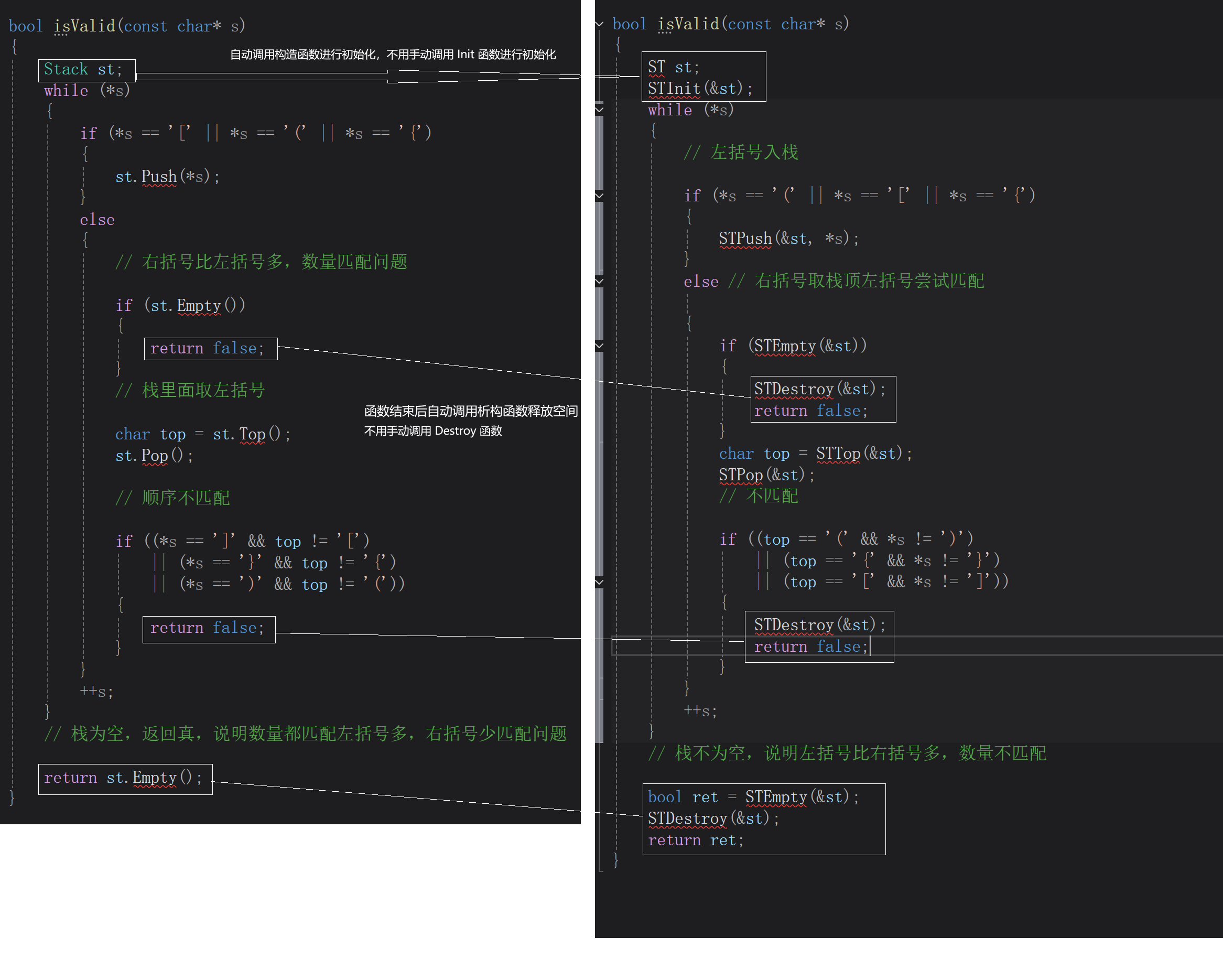Click the STPop(&st); call
This screenshot has width=1223, height=980.
[766, 475]
